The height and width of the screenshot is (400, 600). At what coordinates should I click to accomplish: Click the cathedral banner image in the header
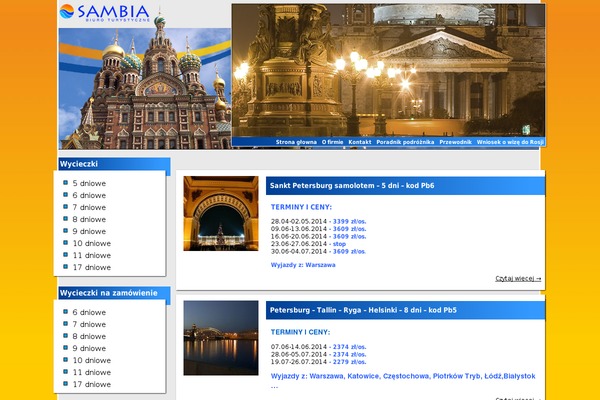coord(145,88)
